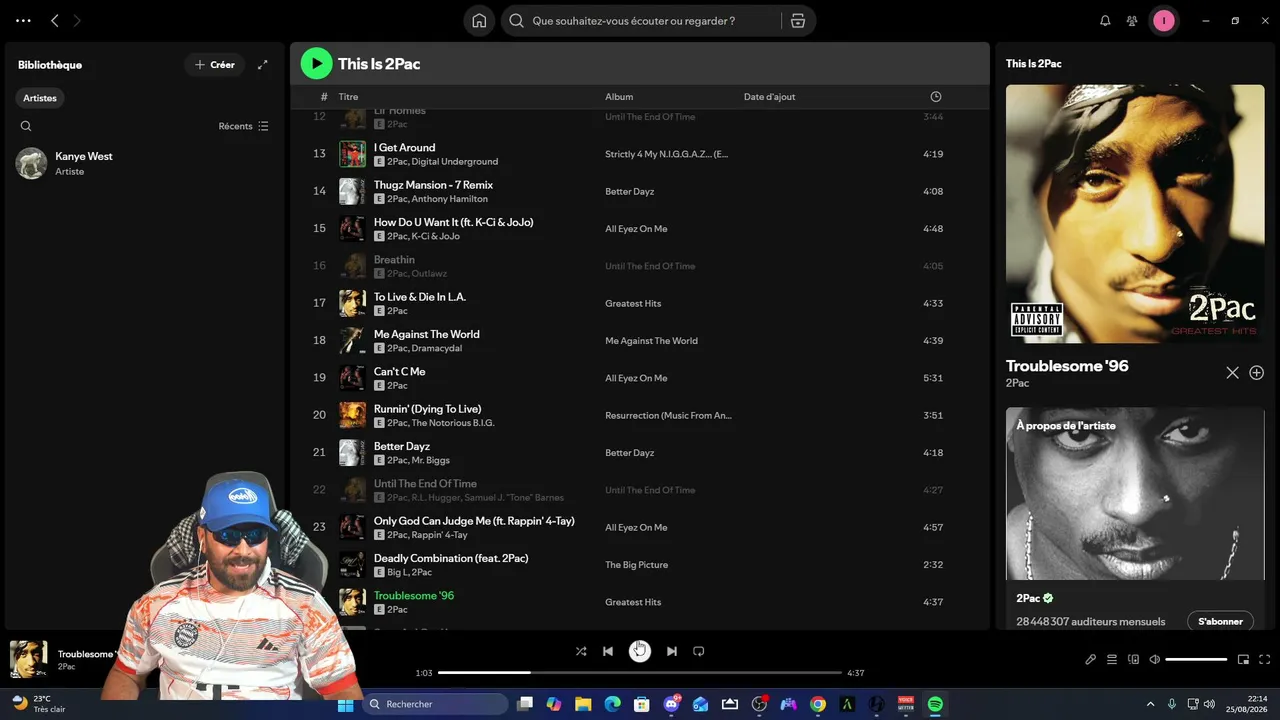This screenshot has height=720, width=1280.
Task: Enter full screen mode
Action: 1264,660
